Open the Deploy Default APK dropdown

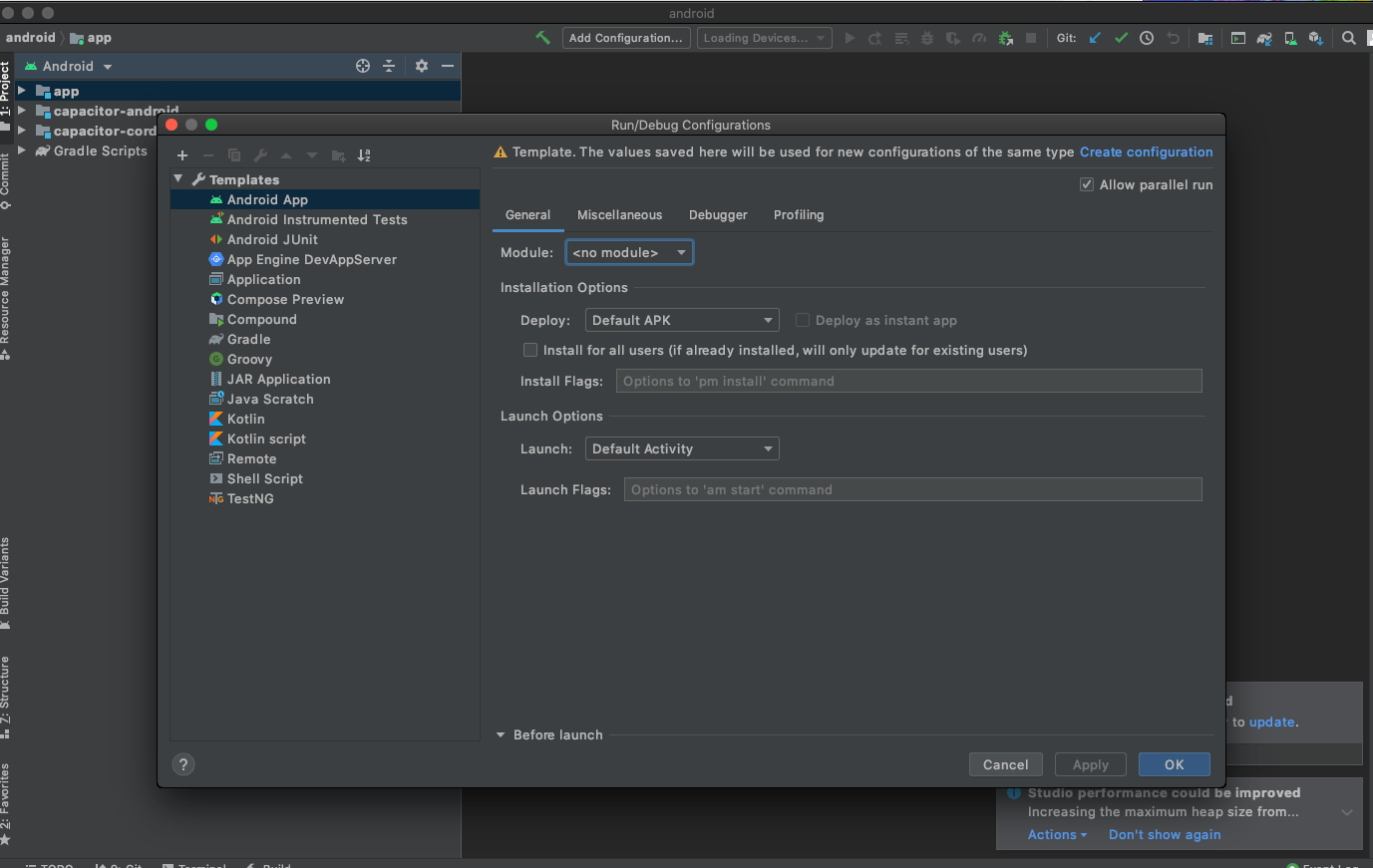(682, 320)
